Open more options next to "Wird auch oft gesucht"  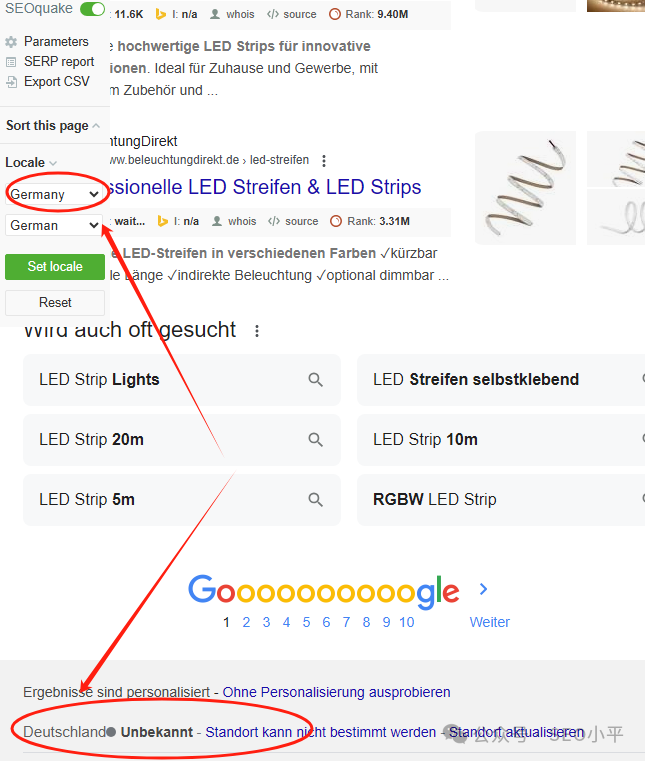tap(257, 331)
